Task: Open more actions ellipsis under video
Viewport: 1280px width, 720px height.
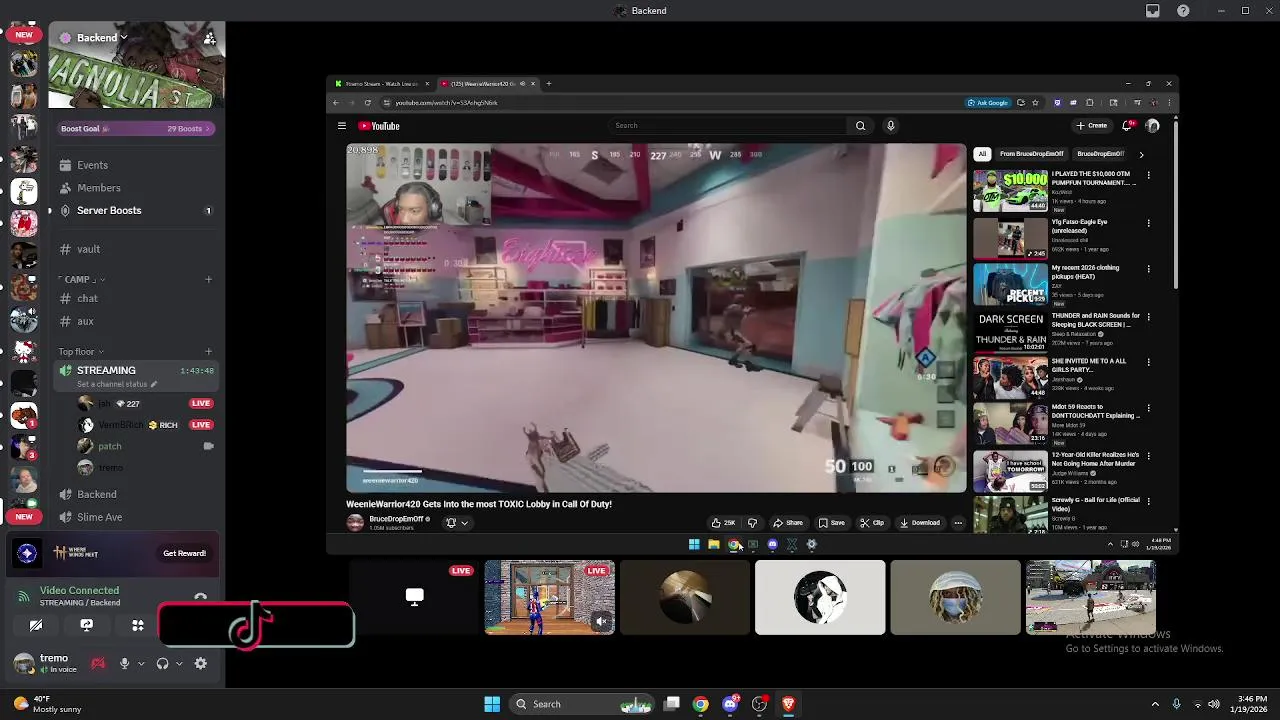Action: point(957,522)
